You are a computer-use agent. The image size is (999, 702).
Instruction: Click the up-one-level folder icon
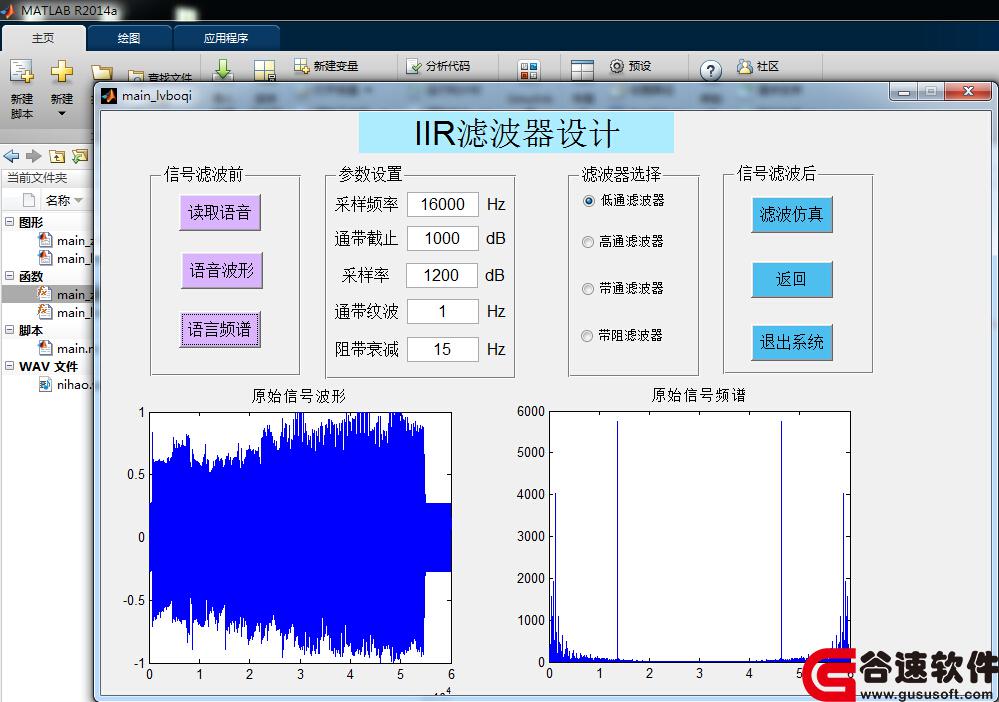pyautogui.click(x=57, y=156)
